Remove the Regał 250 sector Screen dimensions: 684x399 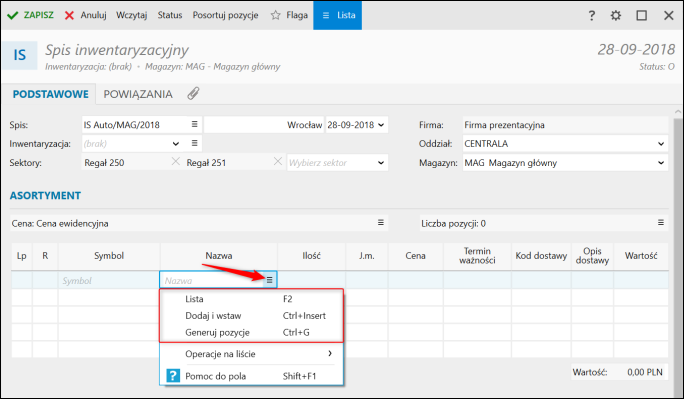pos(176,162)
